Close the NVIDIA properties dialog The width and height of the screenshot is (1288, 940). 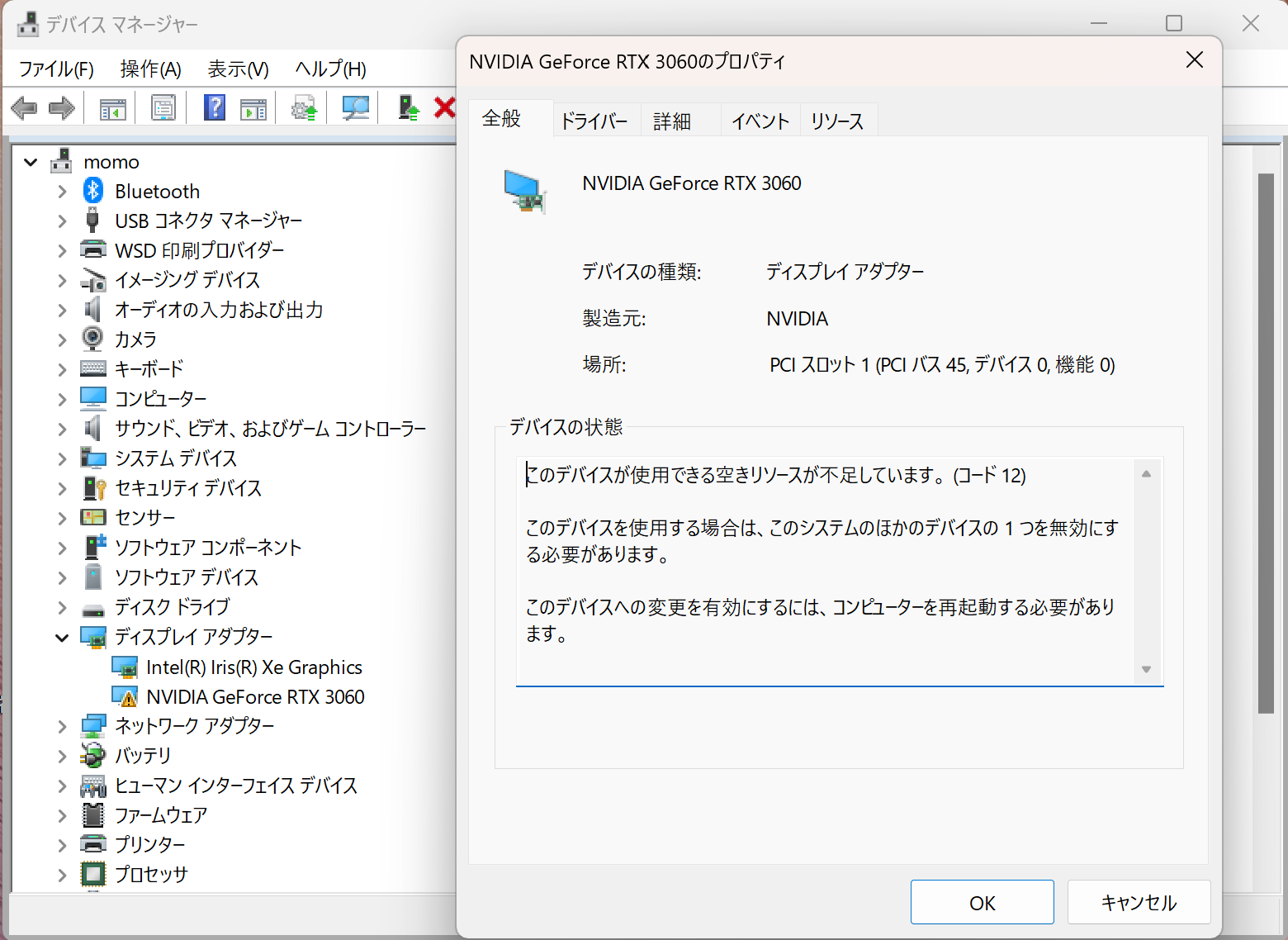1194,60
